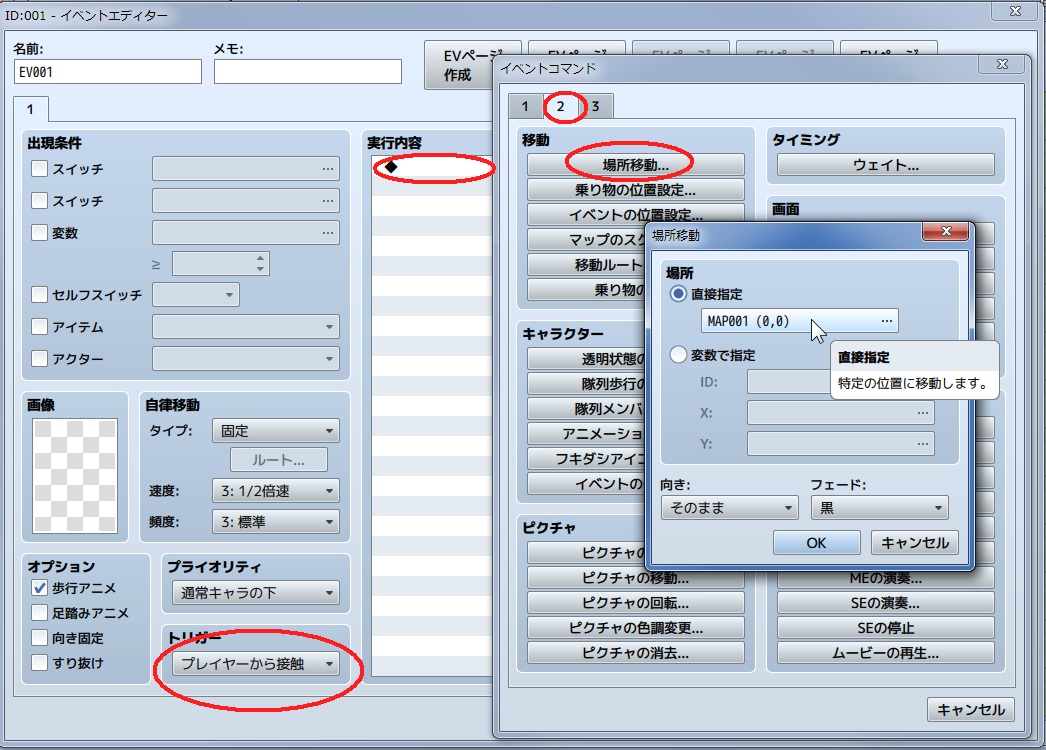Open the 向き dropdown showing そのまま
1046x750 pixels.
[729, 508]
